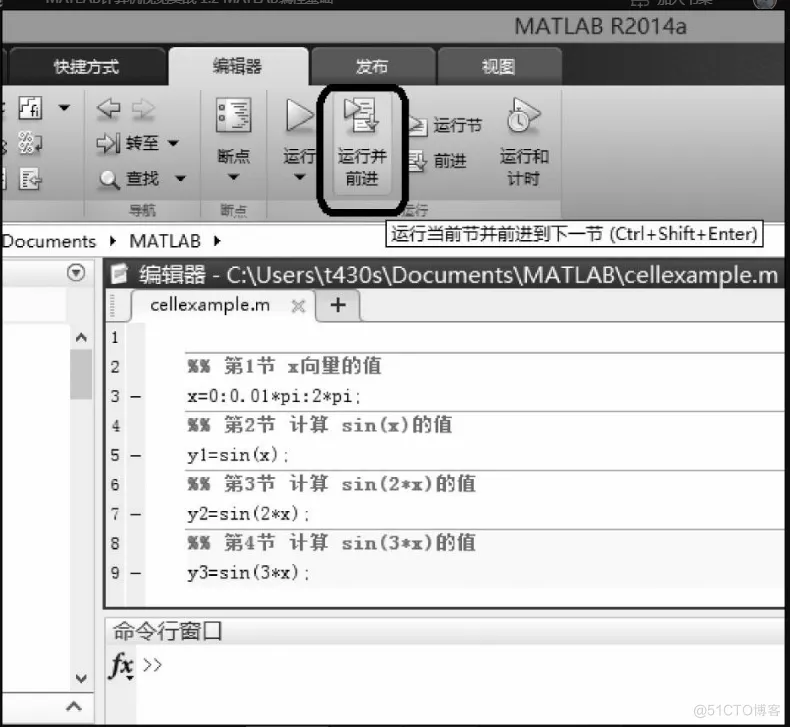The height and width of the screenshot is (727, 790).
Task: Expand the 断点 dropdown arrow
Action: point(233,177)
